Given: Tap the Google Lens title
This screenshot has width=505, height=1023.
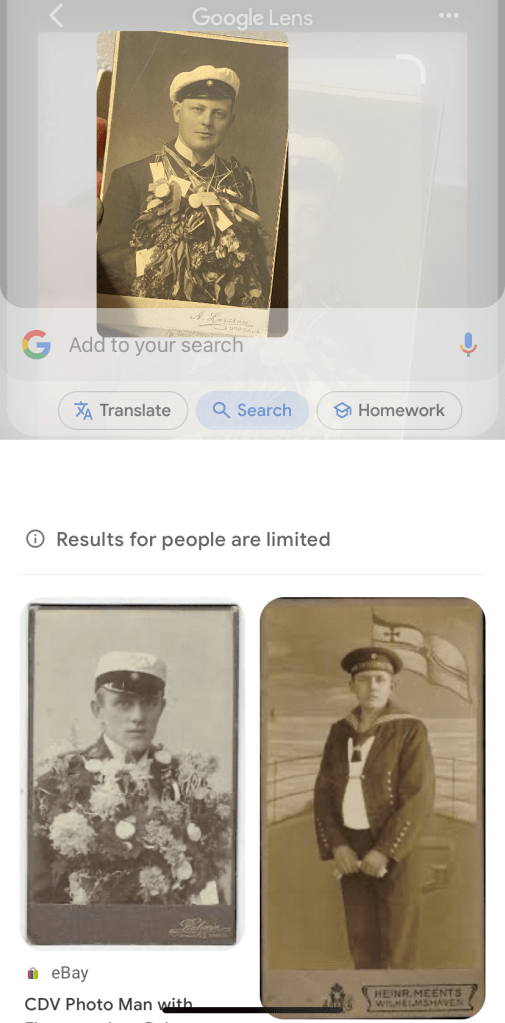Looking at the screenshot, I should (252, 17).
